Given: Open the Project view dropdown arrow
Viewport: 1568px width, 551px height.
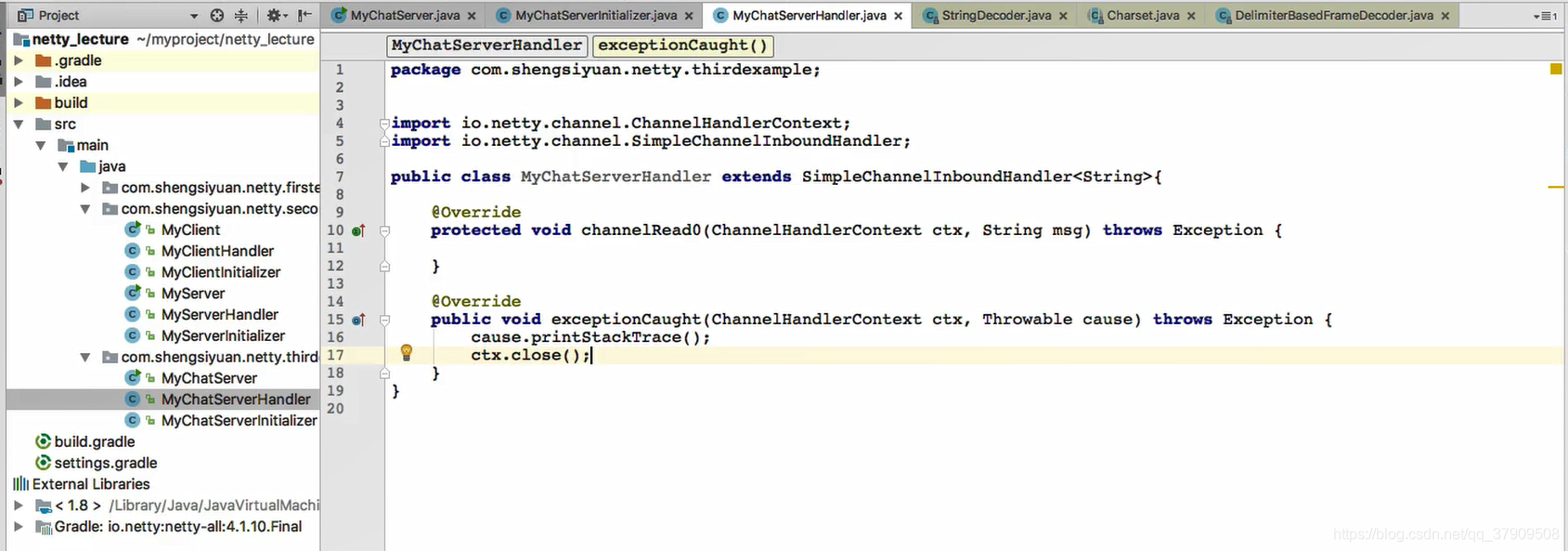Looking at the screenshot, I should click(x=194, y=16).
